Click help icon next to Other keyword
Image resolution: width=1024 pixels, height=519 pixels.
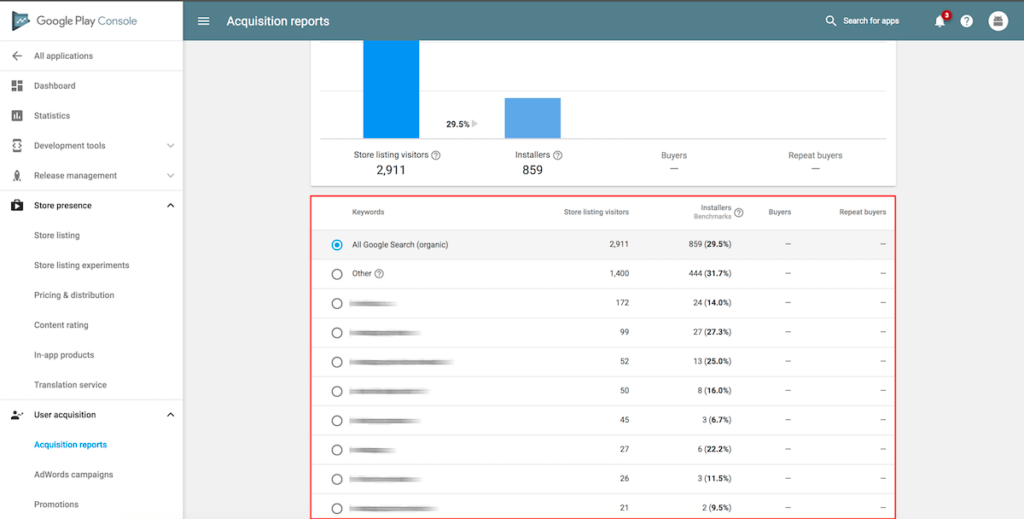coord(379,274)
